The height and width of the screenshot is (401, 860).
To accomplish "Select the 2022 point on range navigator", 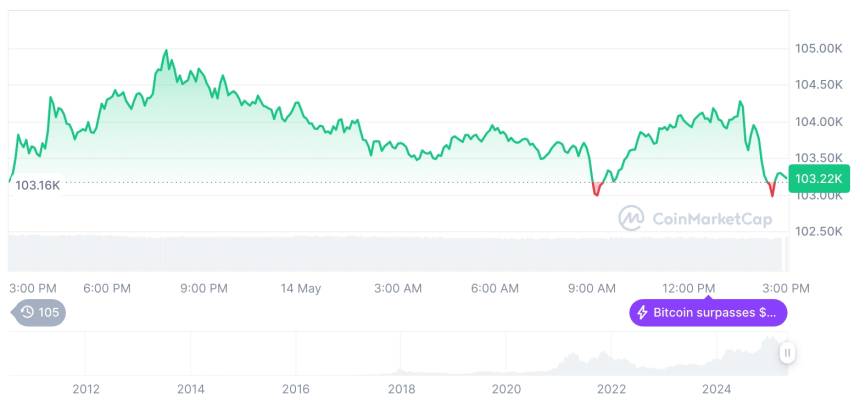I will point(611,389).
